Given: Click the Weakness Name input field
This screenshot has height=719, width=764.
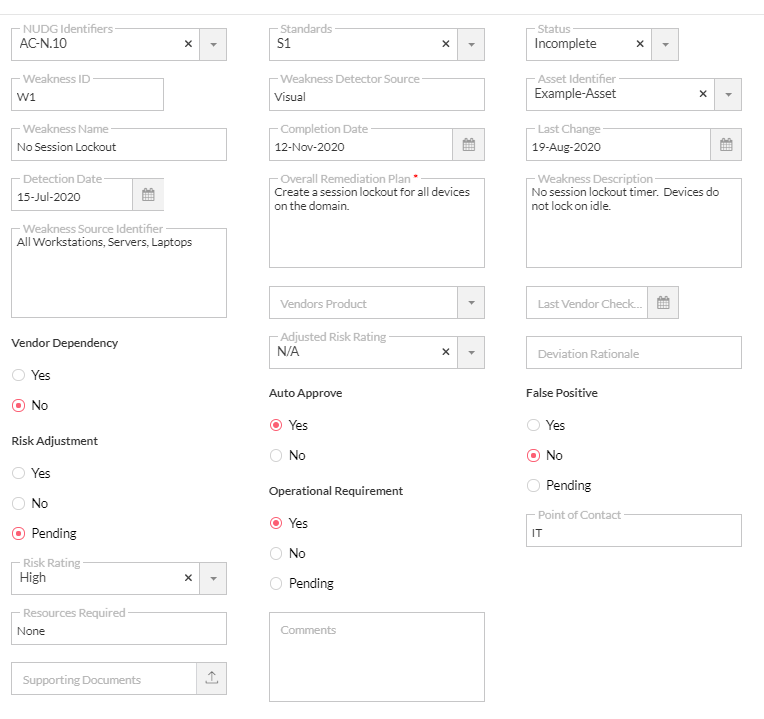Looking at the screenshot, I should click(x=118, y=147).
